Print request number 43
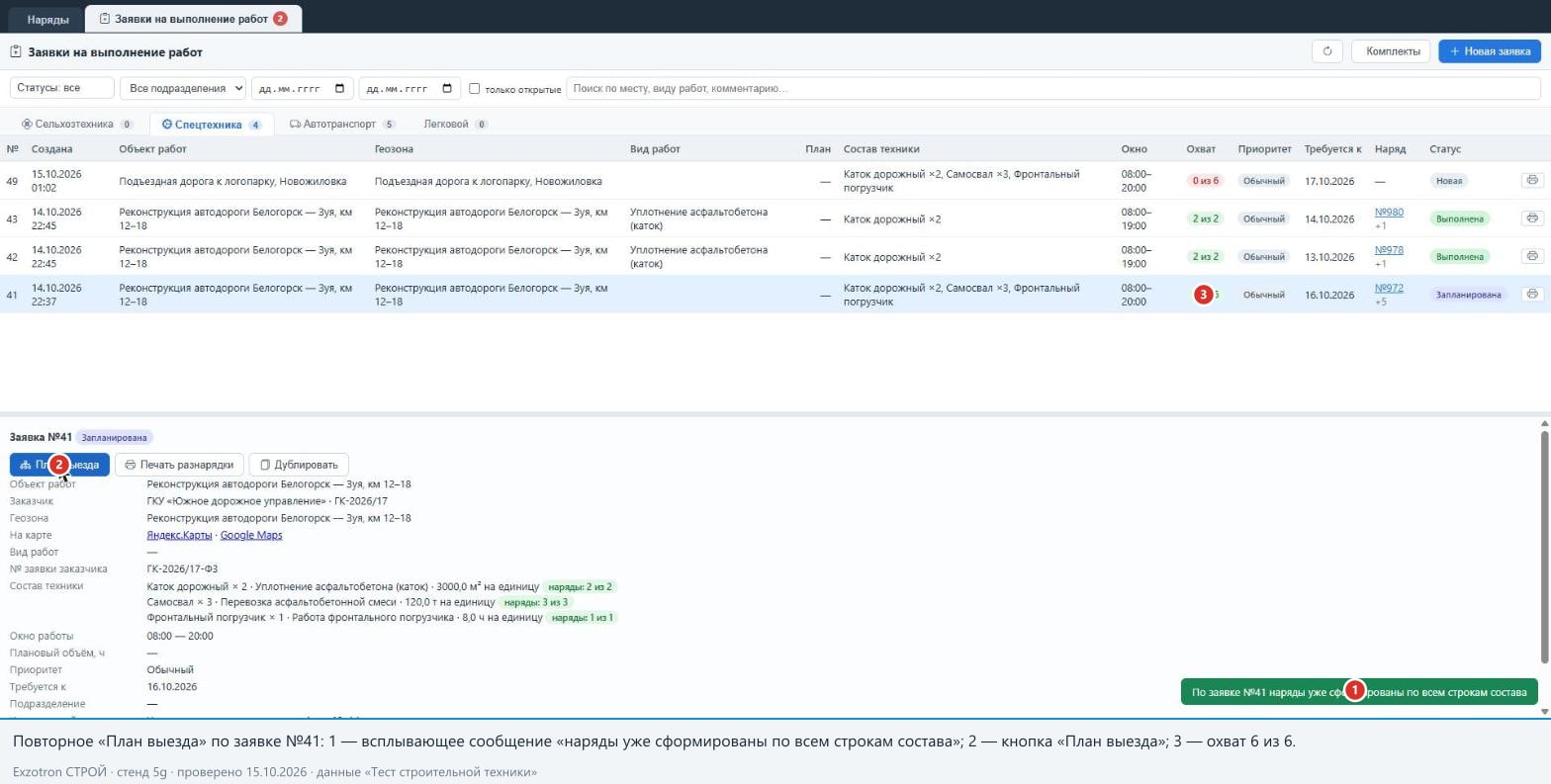 pos(1532,218)
